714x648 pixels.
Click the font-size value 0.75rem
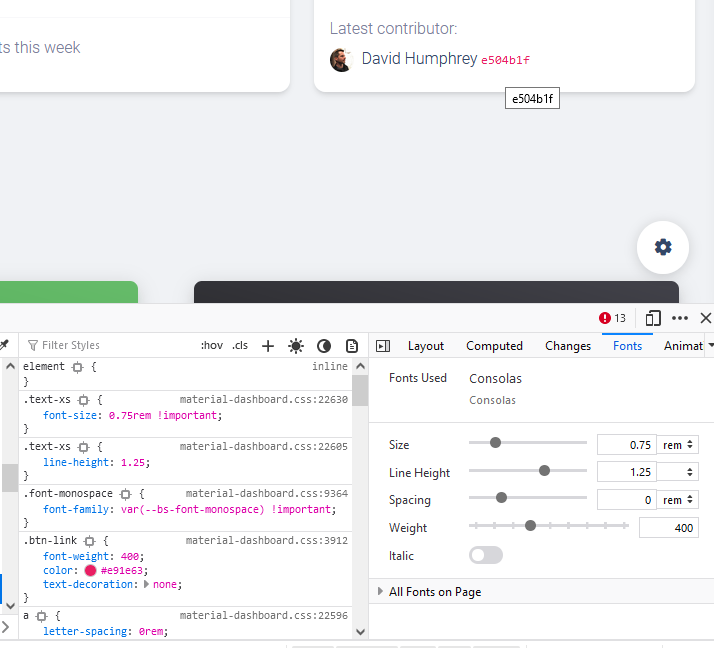tap(130, 415)
